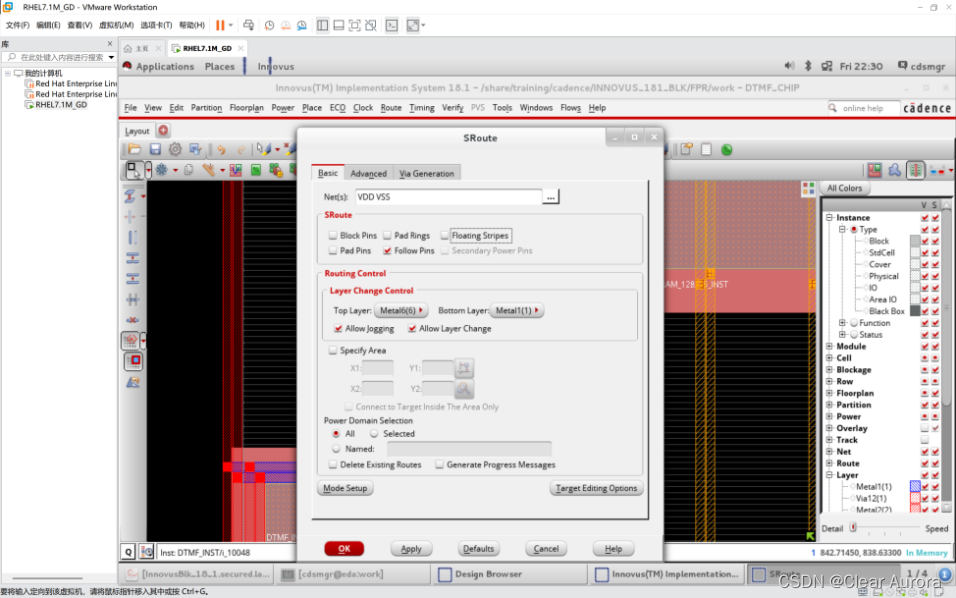
Task: Select the ruler measurement tool icon
Action: point(209,170)
